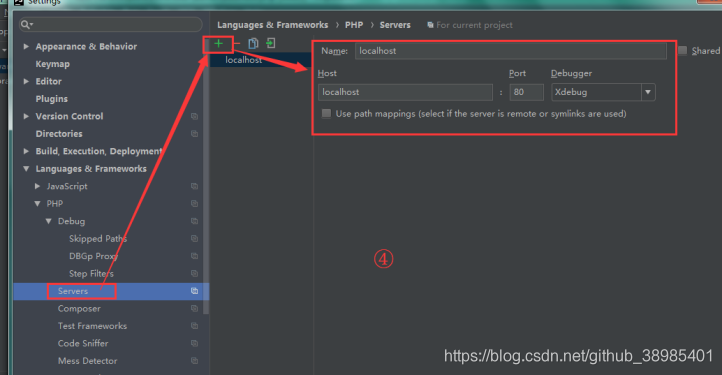Click project-scope icon beside Mess Detector
Screen dimensions: 722x375
(x=194, y=361)
